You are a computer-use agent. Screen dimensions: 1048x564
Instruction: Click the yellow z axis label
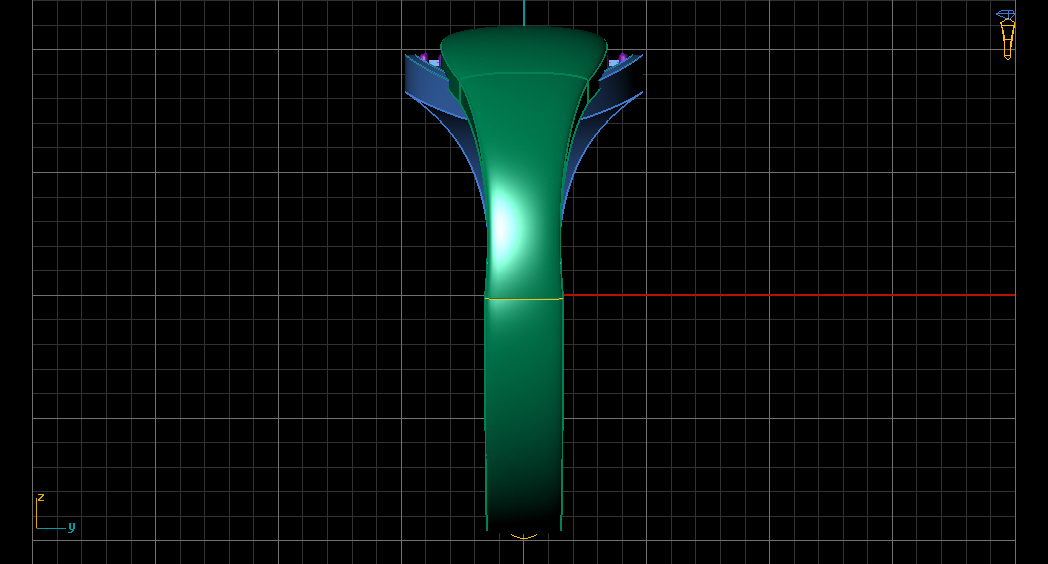click(41, 497)
